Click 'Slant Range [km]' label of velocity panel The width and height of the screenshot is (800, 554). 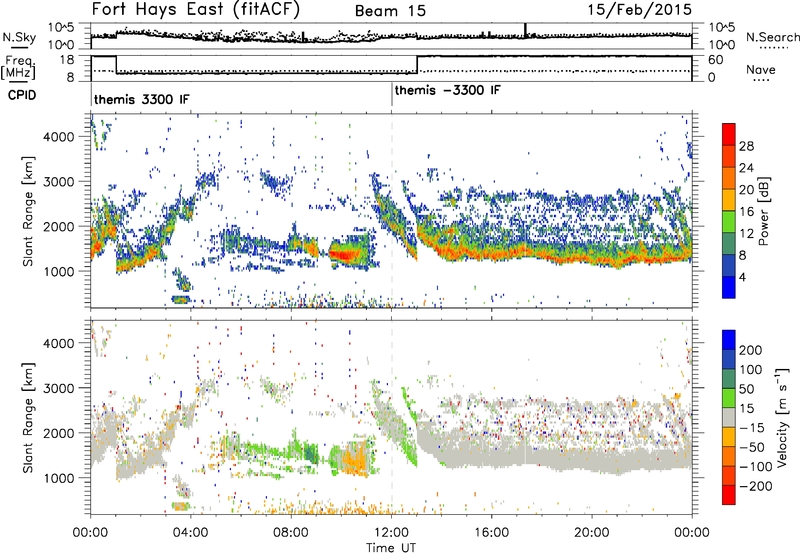[28, 417]
